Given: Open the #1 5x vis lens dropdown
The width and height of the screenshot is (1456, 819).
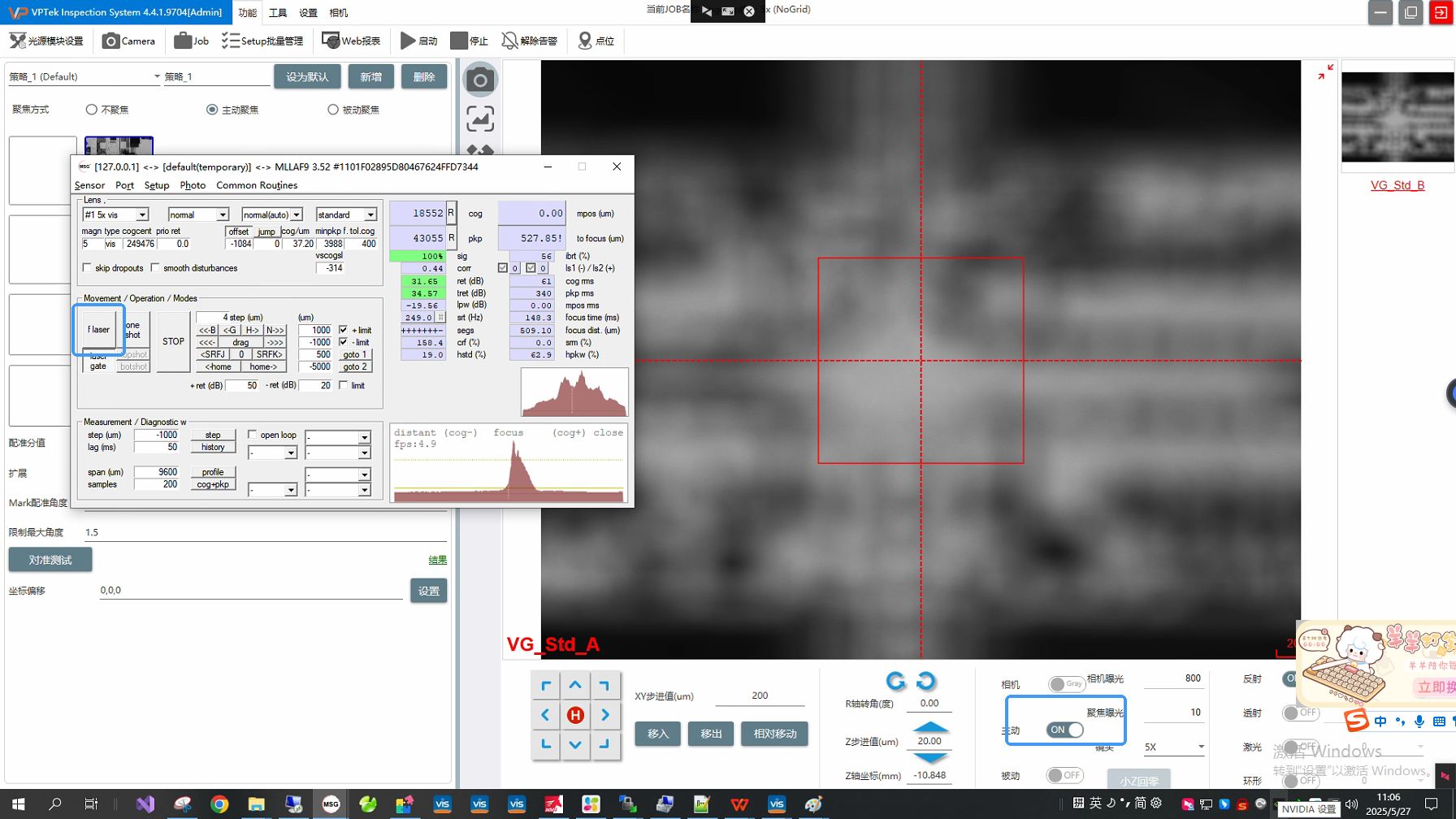Looking at the screenshot, I should [x=115, y=214].
